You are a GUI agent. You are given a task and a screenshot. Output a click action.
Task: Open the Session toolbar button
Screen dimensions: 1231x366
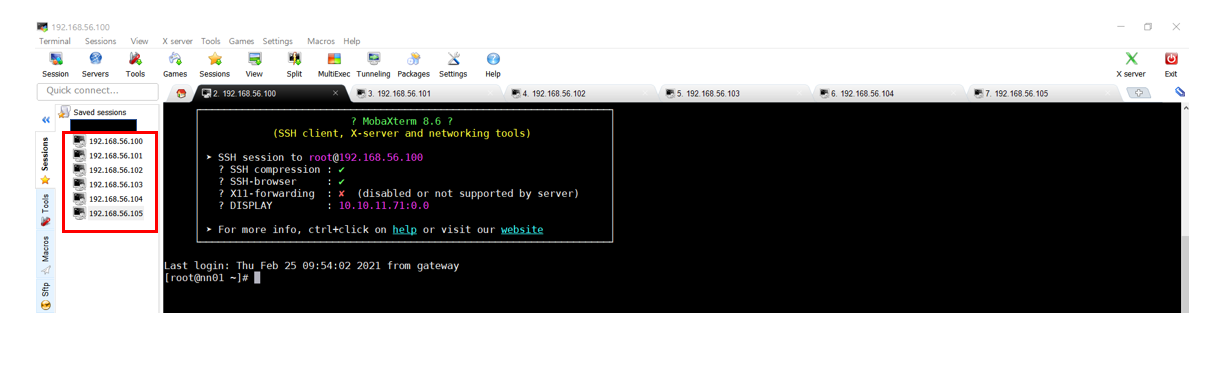click(55, 65)
